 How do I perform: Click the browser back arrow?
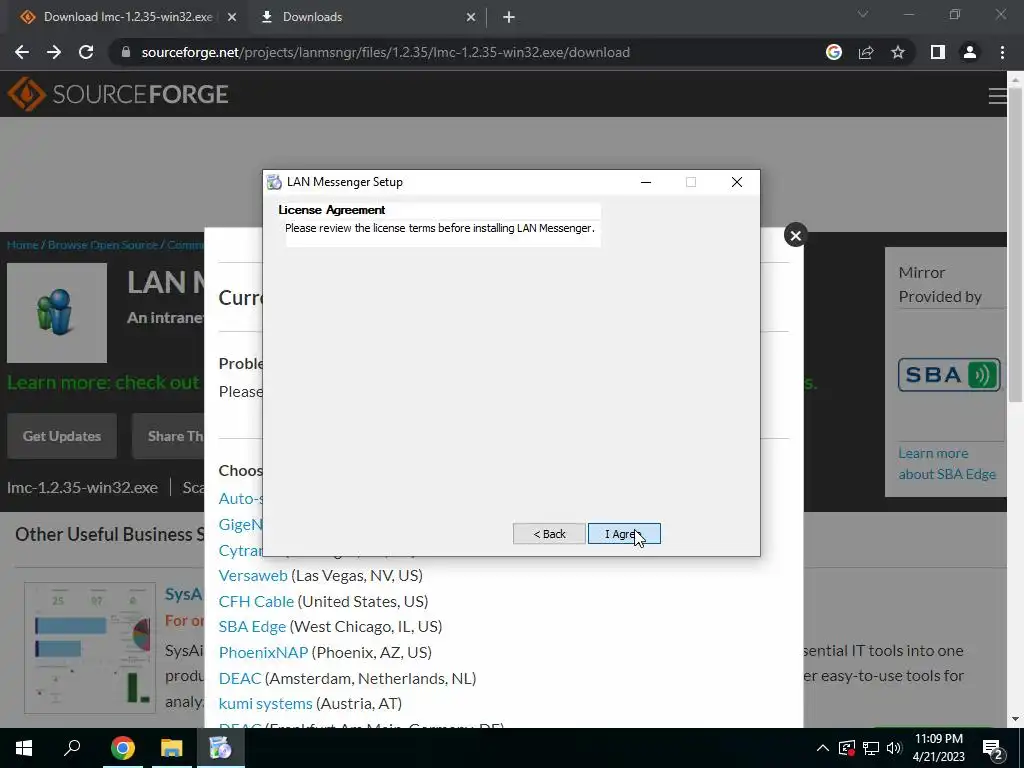[22, 52]
